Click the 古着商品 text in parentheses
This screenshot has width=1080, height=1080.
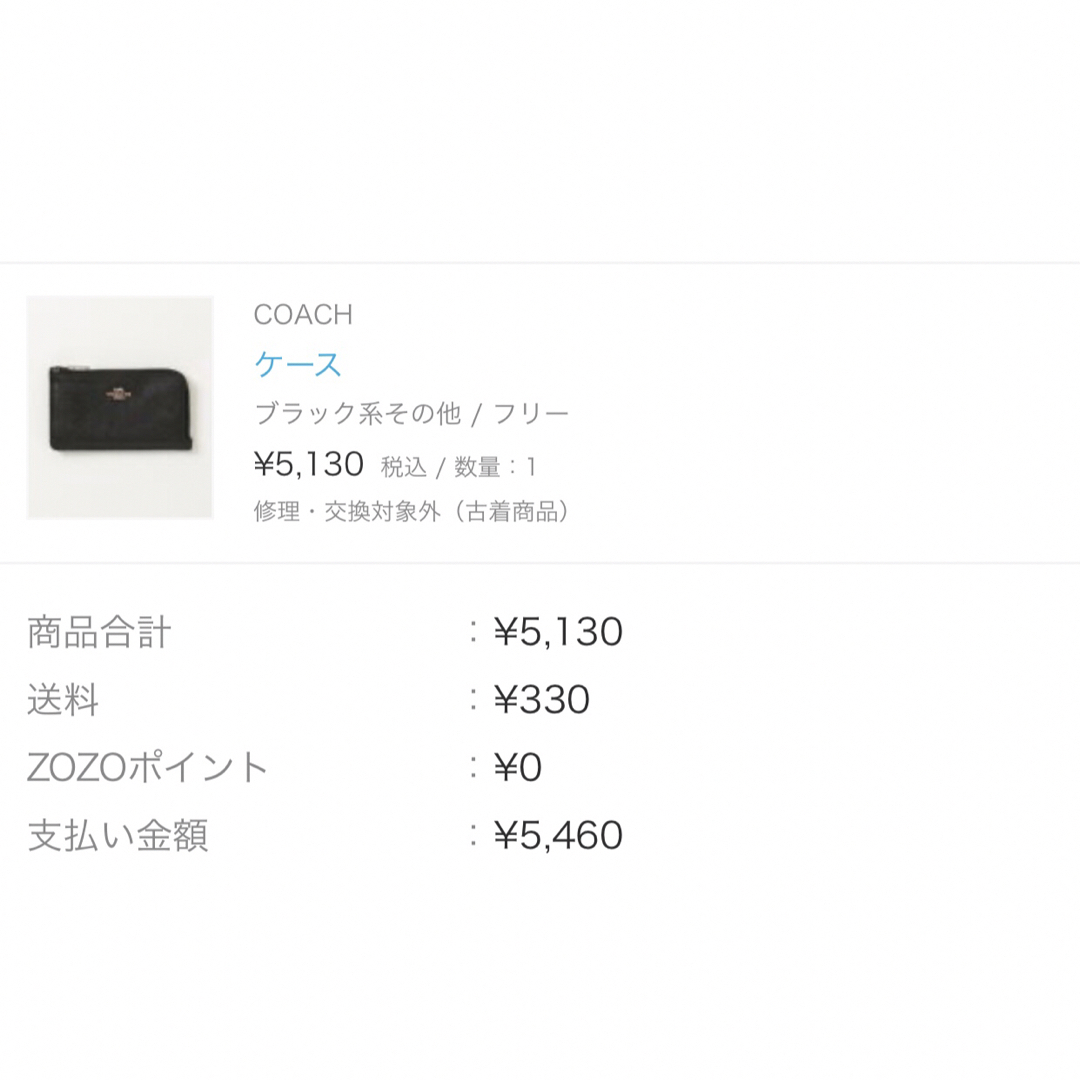pos(511,511)
